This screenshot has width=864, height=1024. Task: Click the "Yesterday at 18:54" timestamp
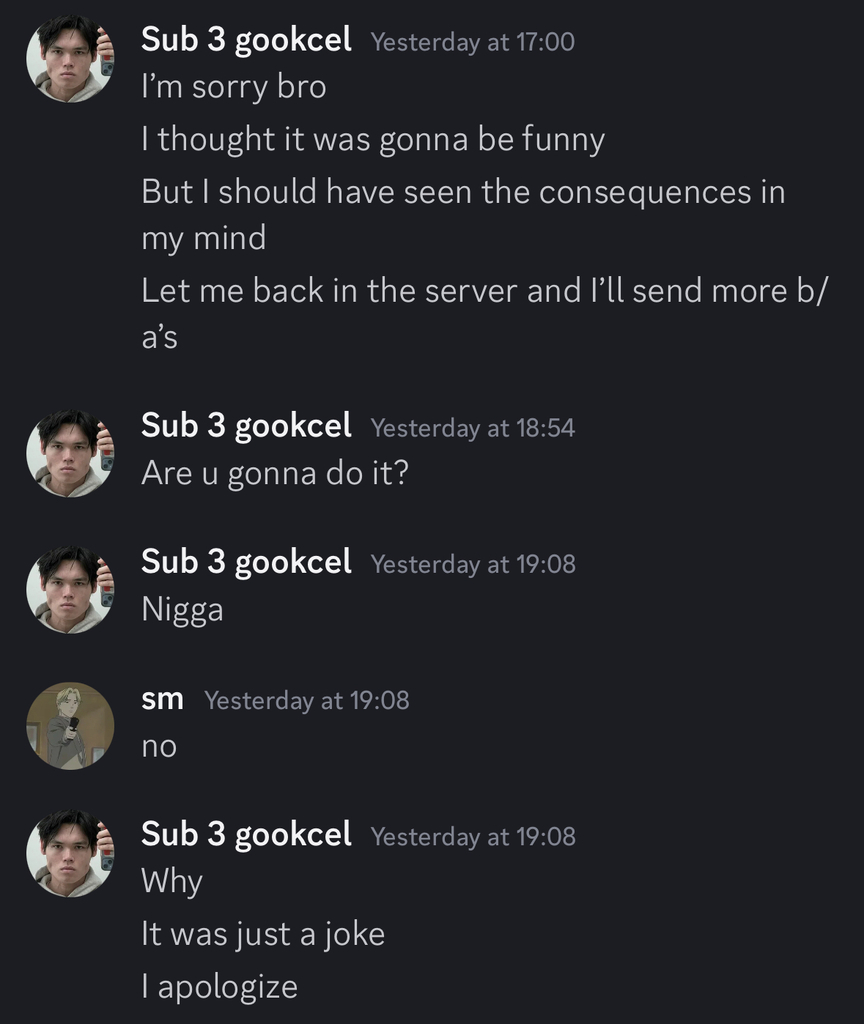[472, 428]
